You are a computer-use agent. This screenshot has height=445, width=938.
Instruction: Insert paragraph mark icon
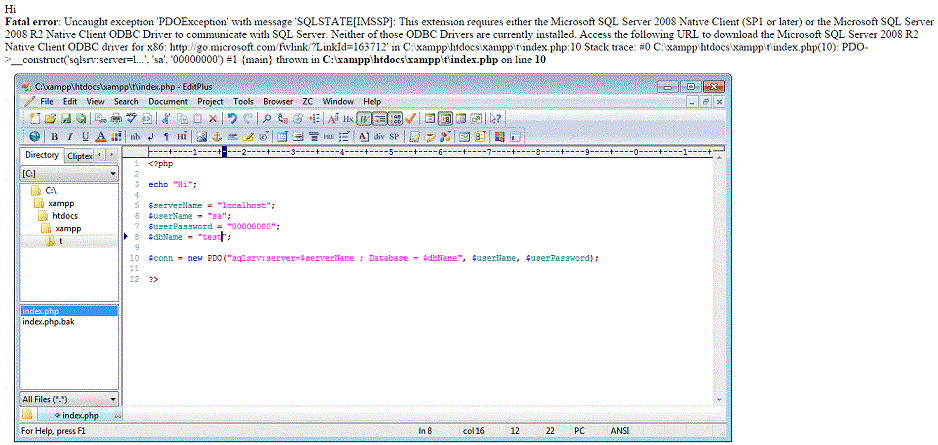pyautogui.click(x=166, y=136)
